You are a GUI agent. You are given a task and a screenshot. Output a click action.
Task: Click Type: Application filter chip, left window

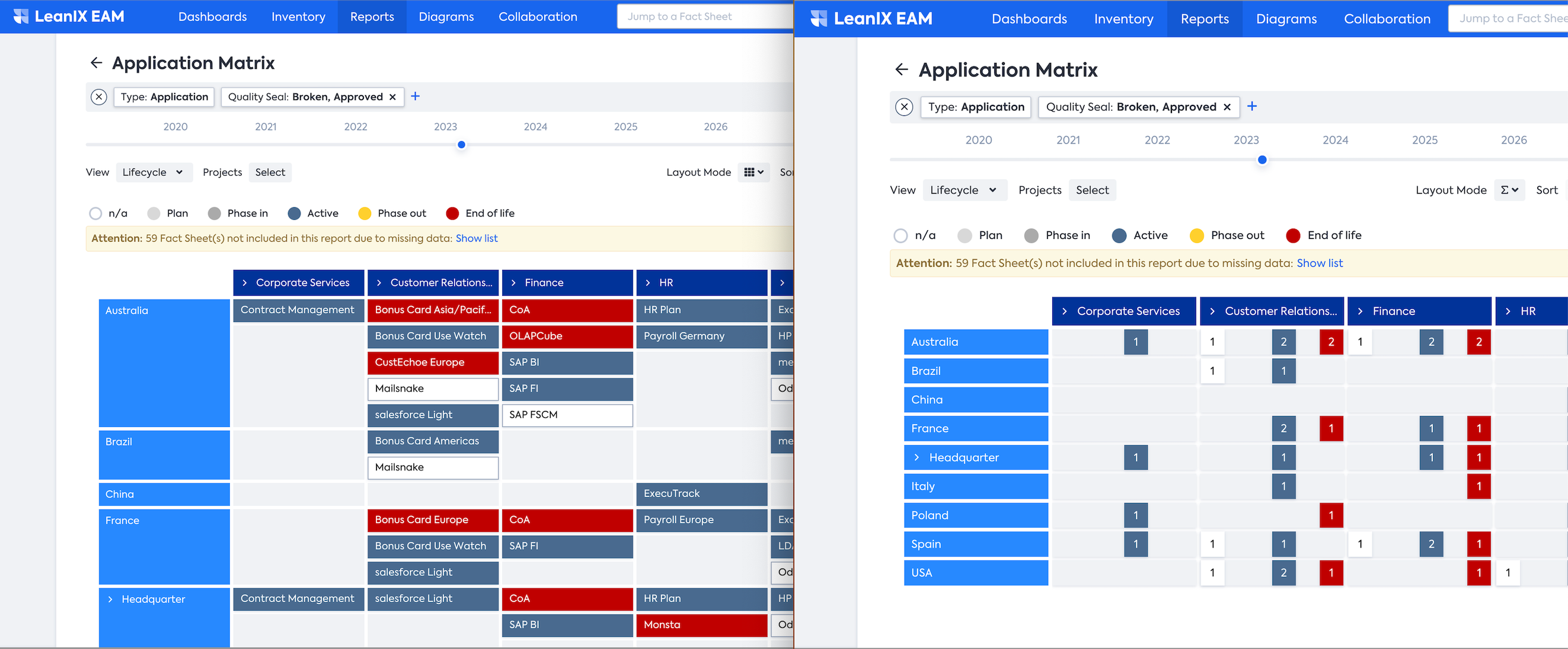pos(164,97)
